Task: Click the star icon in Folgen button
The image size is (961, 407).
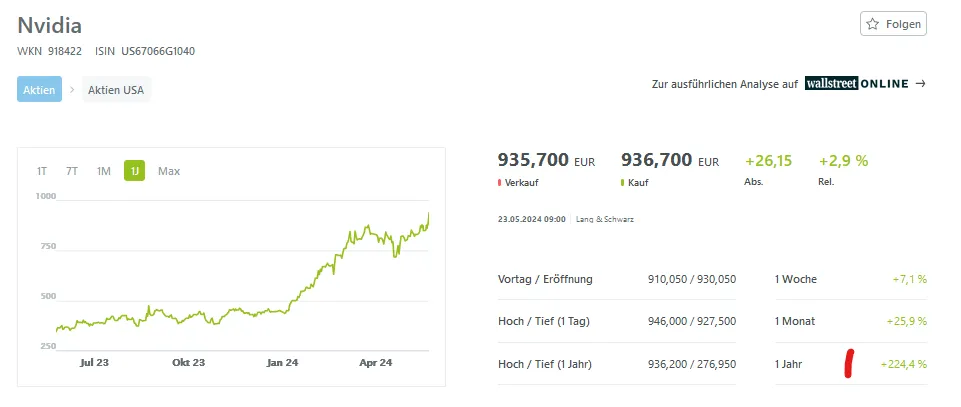Action: [873, 24]
